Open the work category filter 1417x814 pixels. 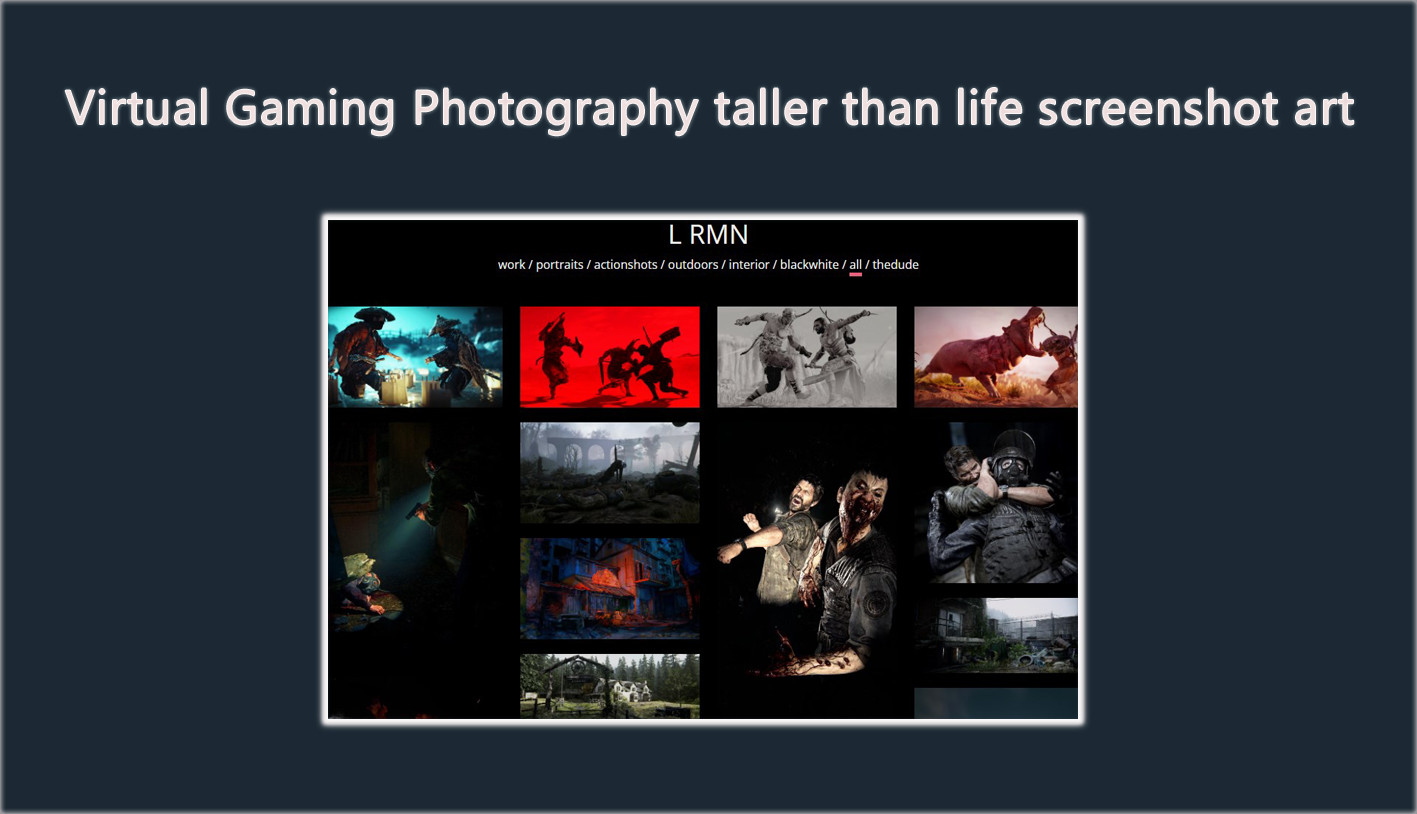coord(511,264)
